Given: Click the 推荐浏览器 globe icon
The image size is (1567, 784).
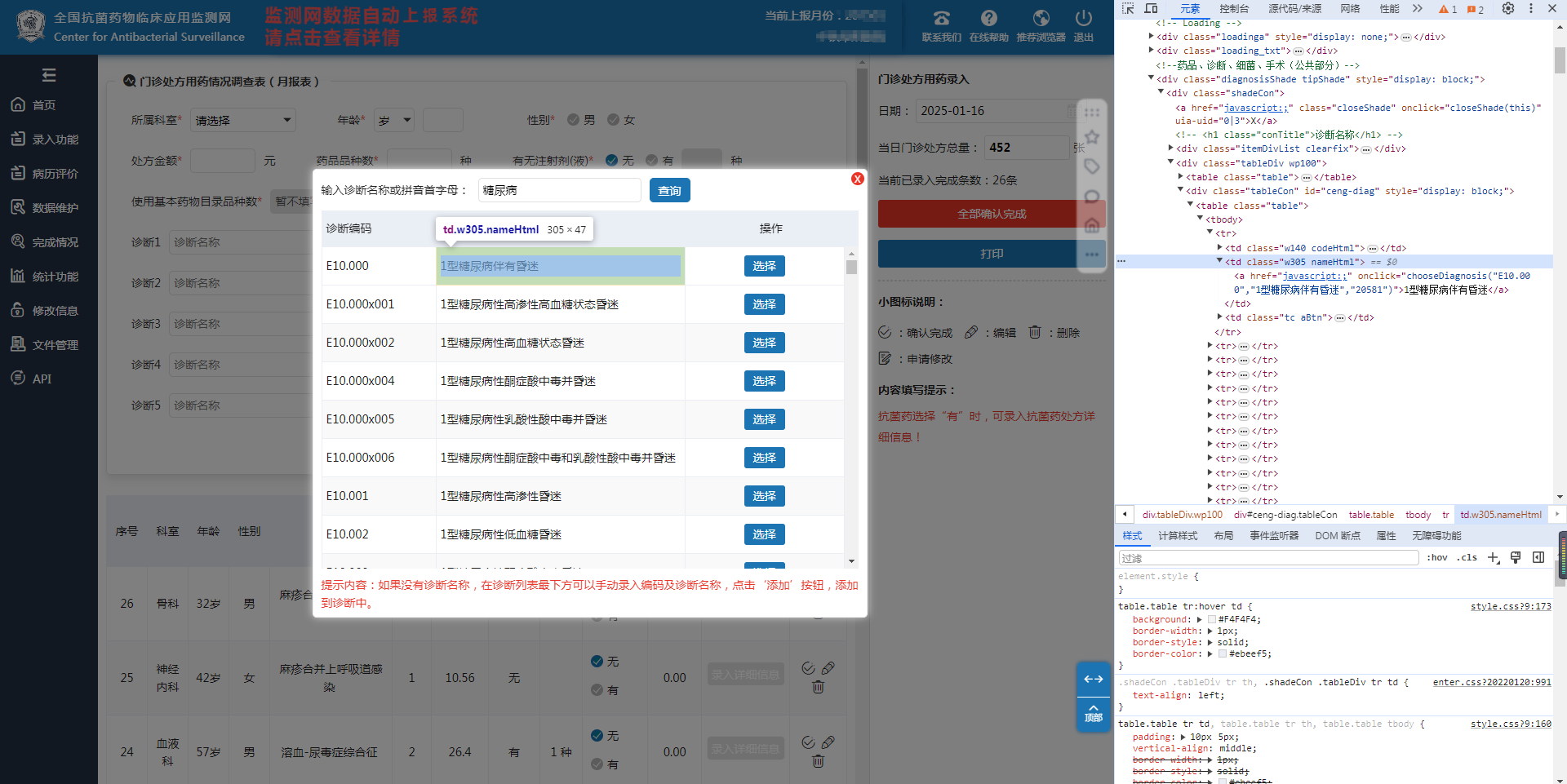Looking at the screenshot, I should tap(1041, 19).
